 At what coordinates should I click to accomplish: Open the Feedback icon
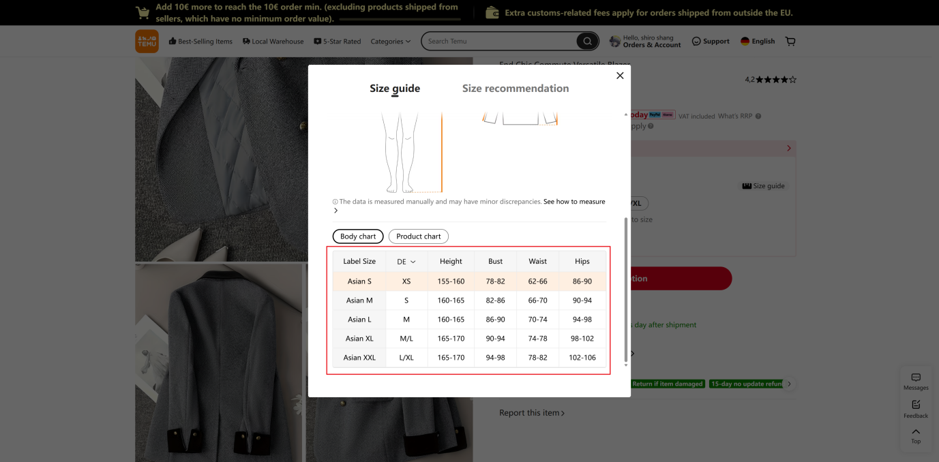click(x=916, y=409)
